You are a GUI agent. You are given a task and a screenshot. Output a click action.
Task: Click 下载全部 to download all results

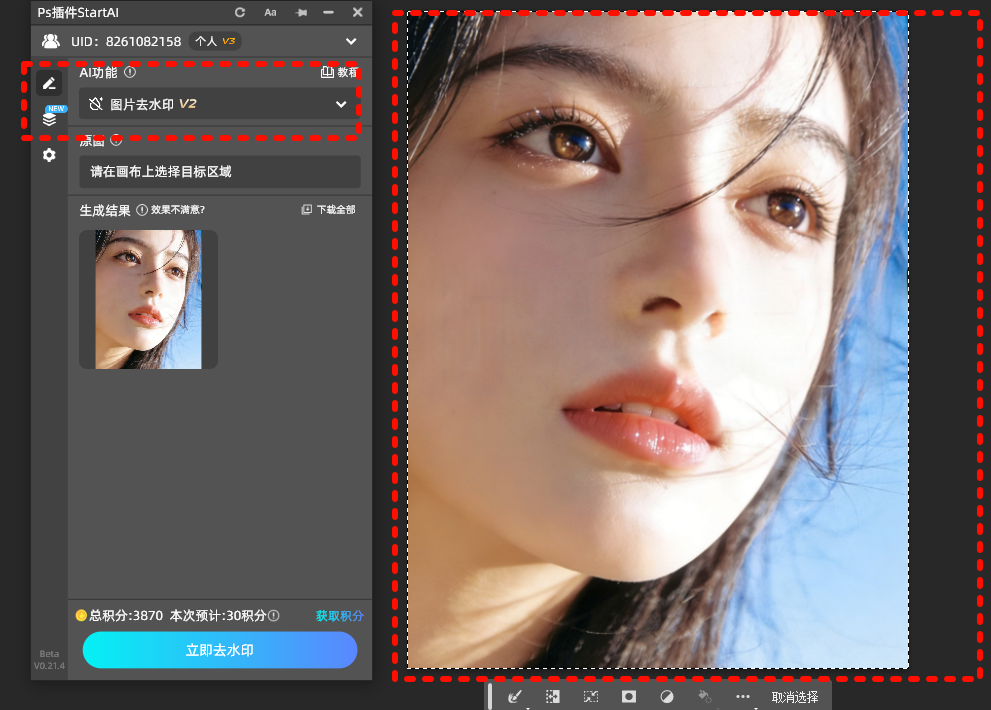(328, 210)
